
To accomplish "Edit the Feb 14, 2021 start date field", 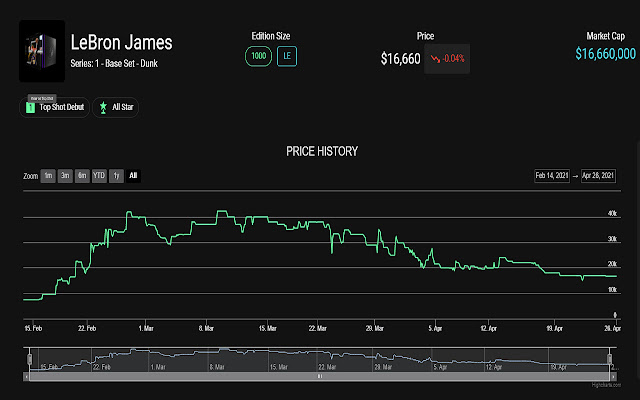I will click(552, 176).
